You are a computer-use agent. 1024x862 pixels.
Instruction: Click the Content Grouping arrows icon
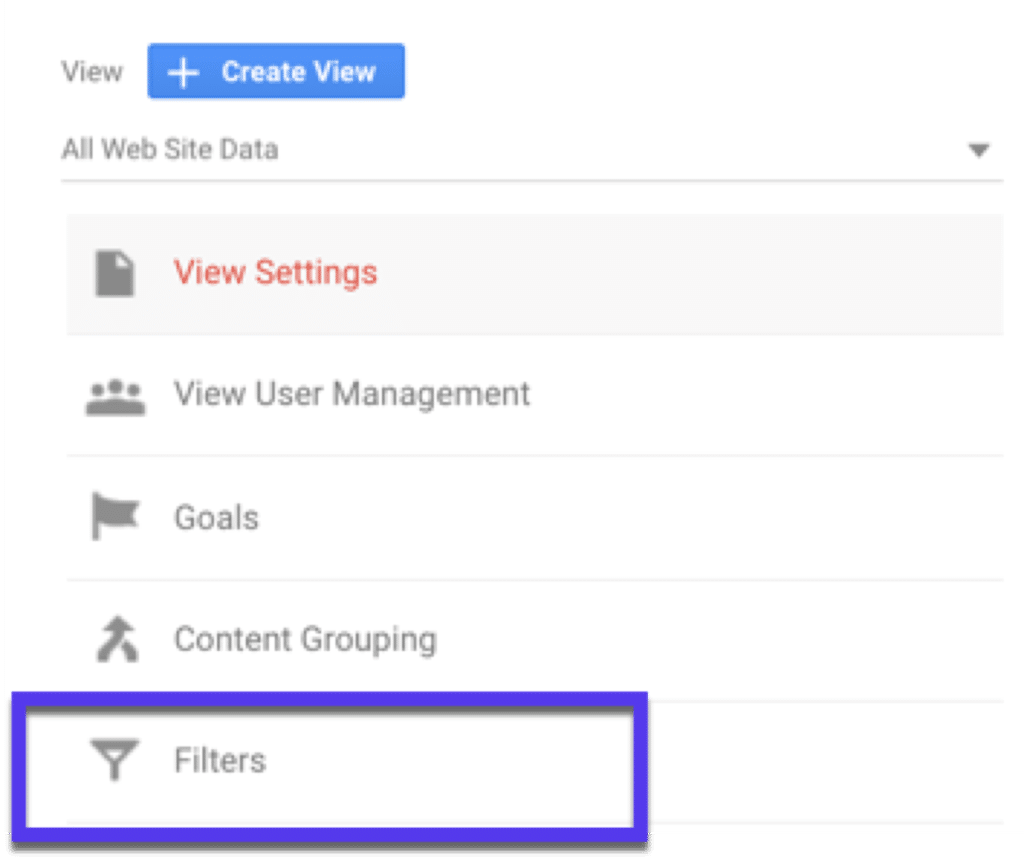(115, 638)
